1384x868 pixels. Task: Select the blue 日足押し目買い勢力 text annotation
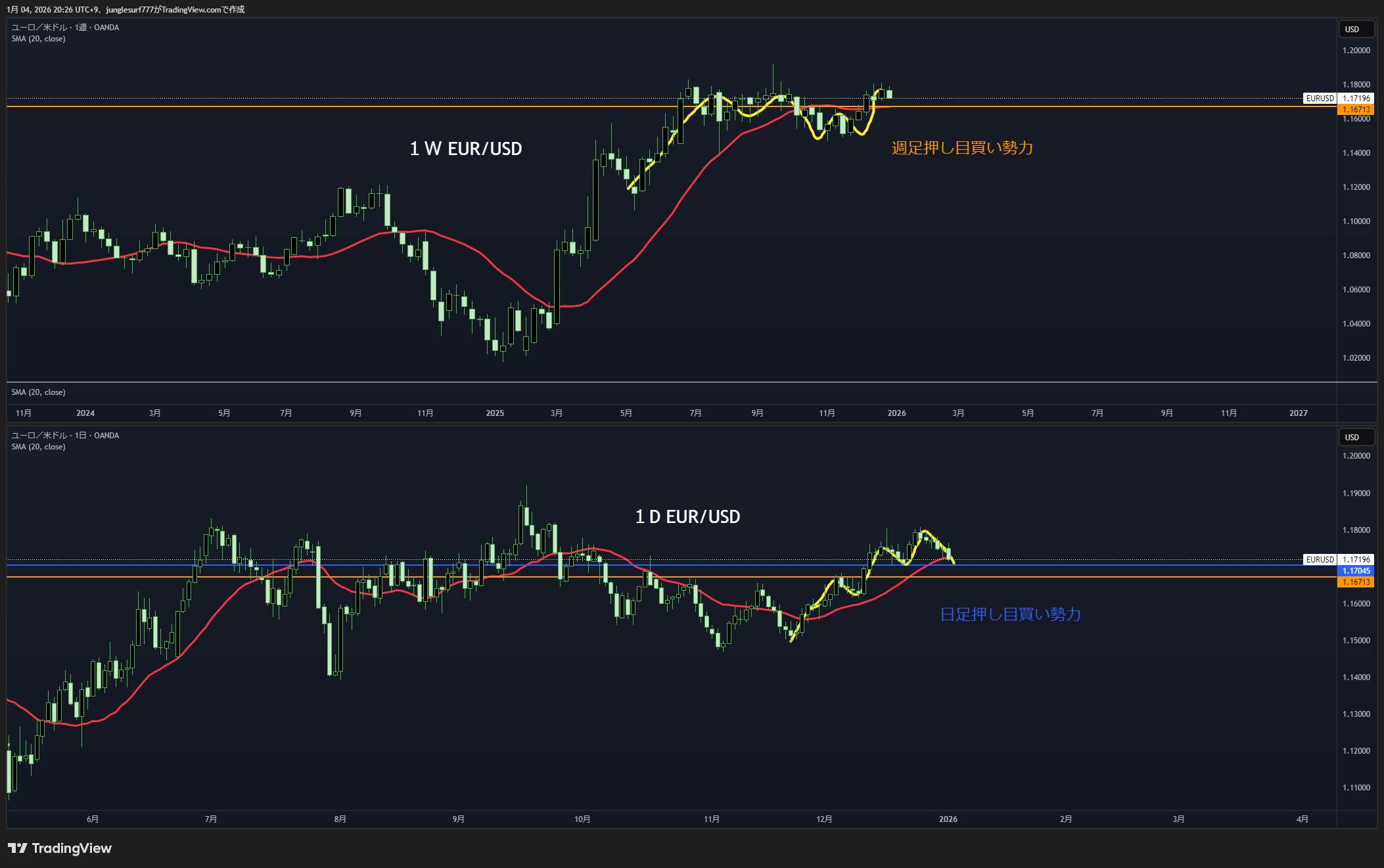(1010, 614)
